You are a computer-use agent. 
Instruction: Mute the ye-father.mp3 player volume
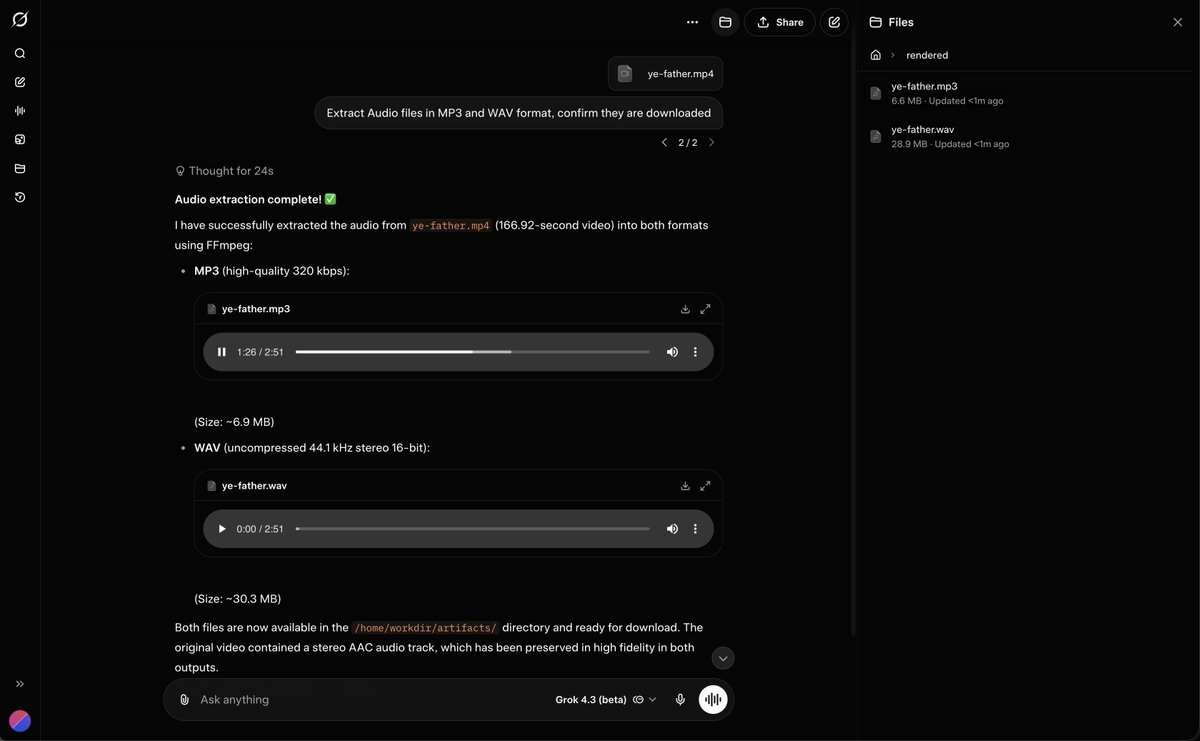[x=672, y=352]
